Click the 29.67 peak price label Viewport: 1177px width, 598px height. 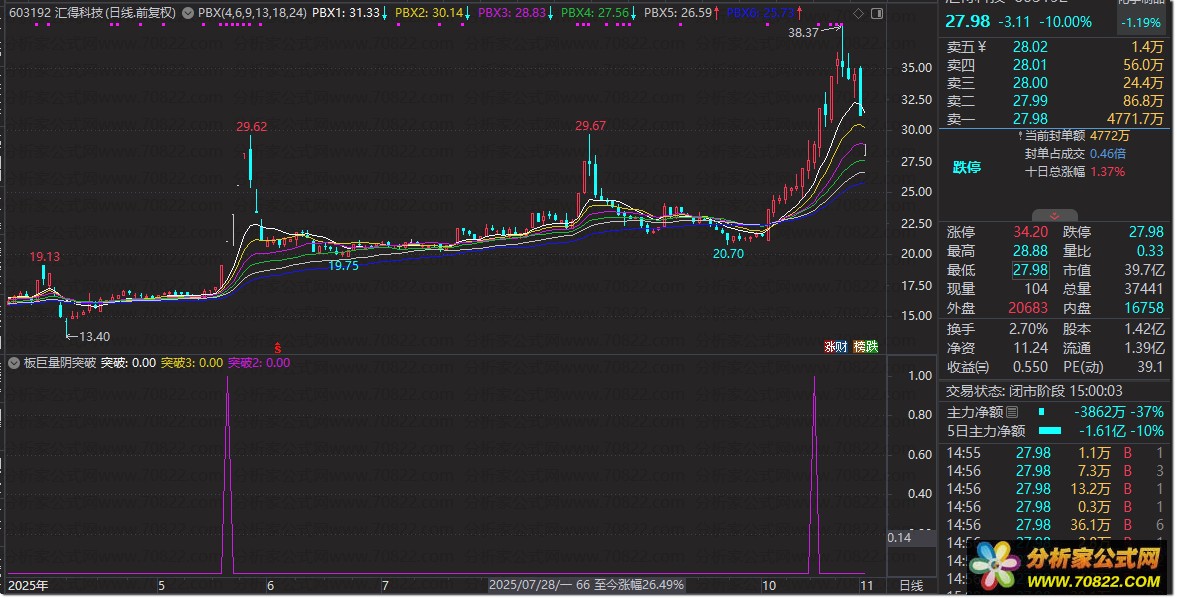pos(591,126)
